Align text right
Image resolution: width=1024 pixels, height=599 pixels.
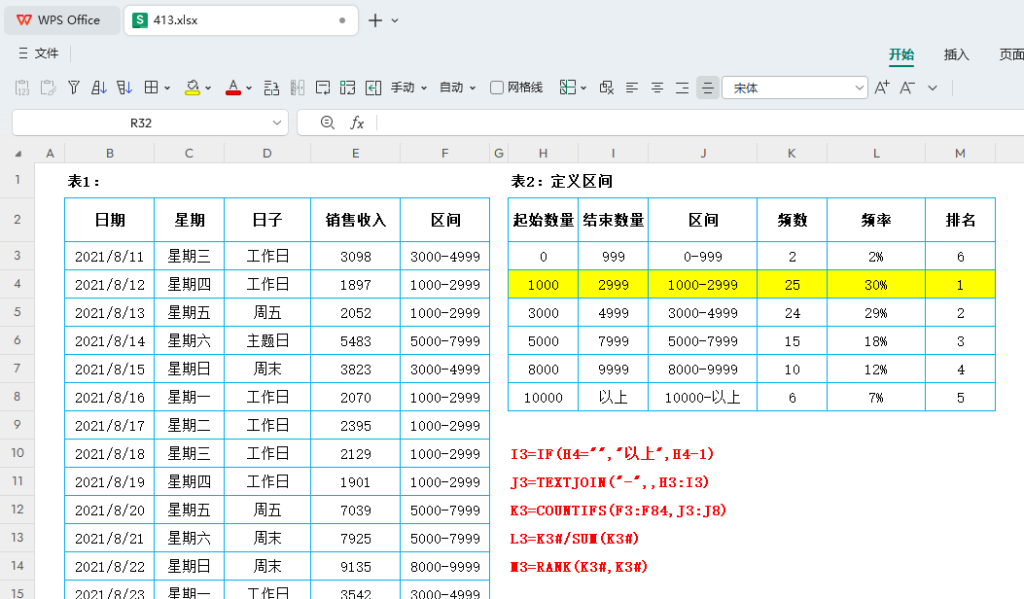pos(682,88)
